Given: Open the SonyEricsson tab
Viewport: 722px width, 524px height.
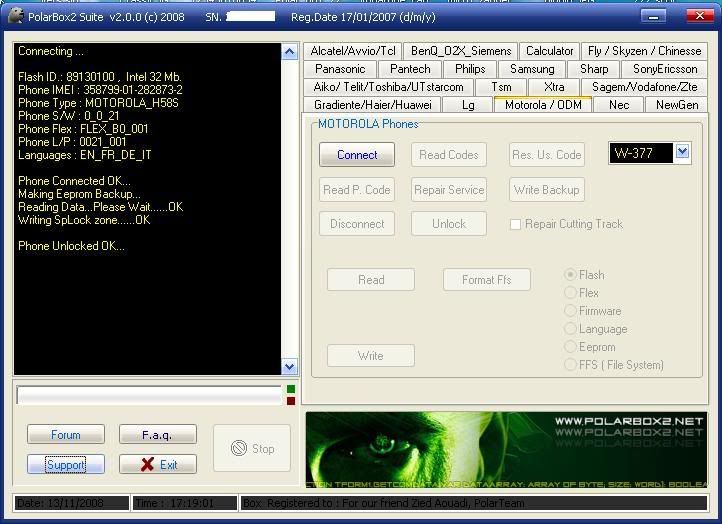Looking at the screenshot, I should pyautogui.click(x=665, y=69).
